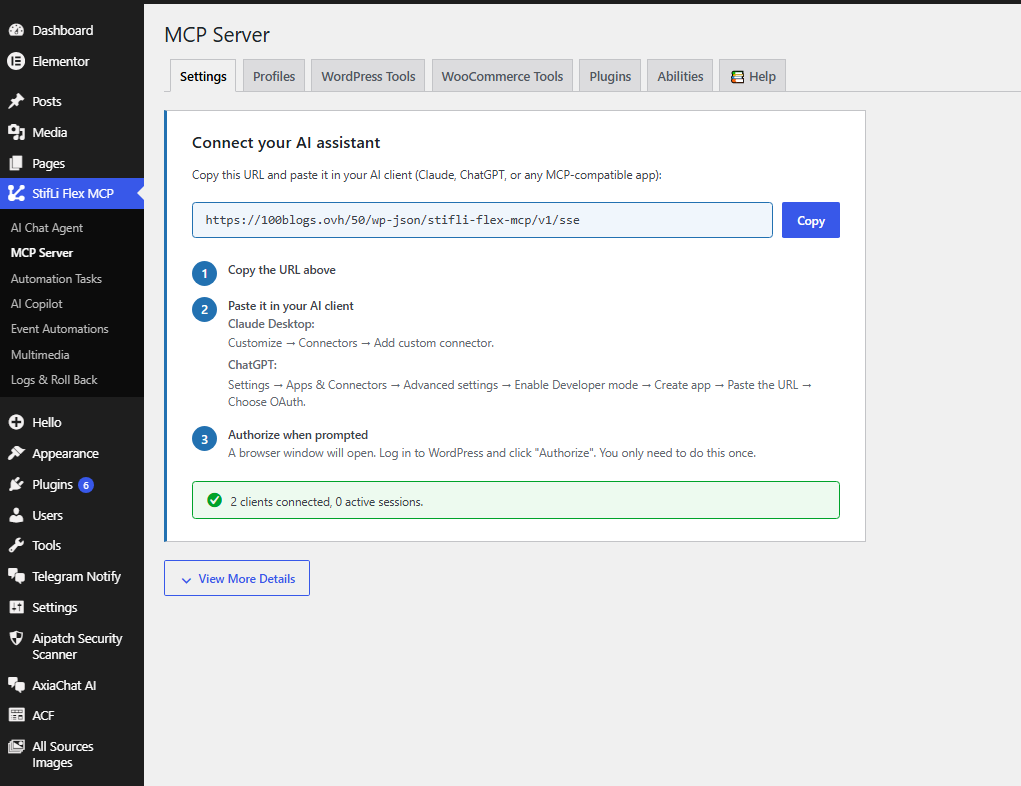This screenshot has height=786, width=1021.
Task: Click the Elementor menu label
Action: coord(61,61)
